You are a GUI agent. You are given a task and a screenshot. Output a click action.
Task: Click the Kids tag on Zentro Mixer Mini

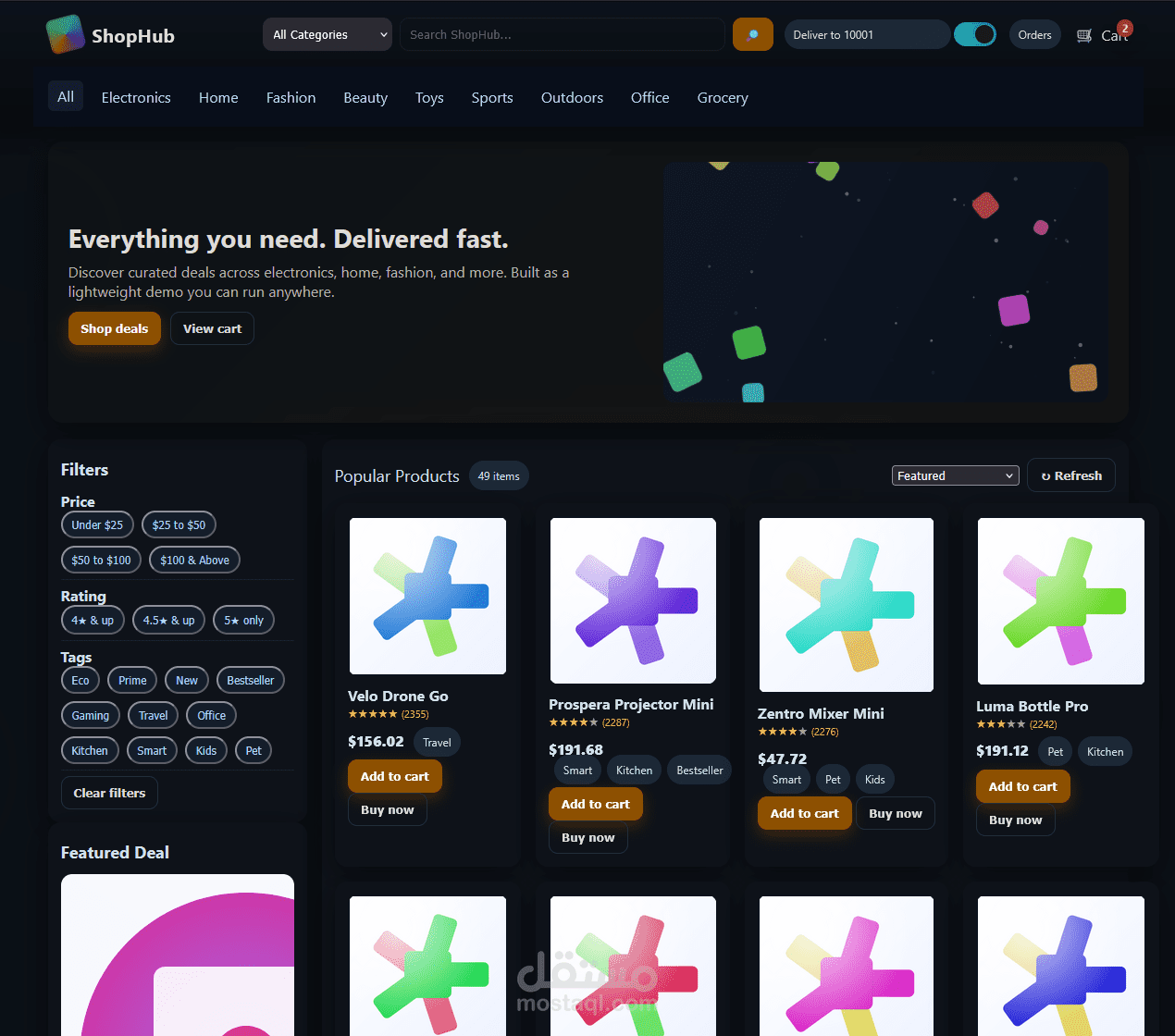875,779
